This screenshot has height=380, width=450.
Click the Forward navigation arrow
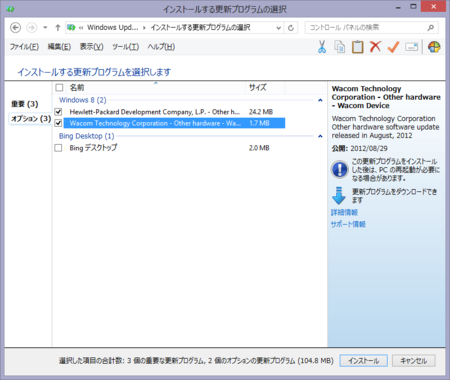pos(32,28)
